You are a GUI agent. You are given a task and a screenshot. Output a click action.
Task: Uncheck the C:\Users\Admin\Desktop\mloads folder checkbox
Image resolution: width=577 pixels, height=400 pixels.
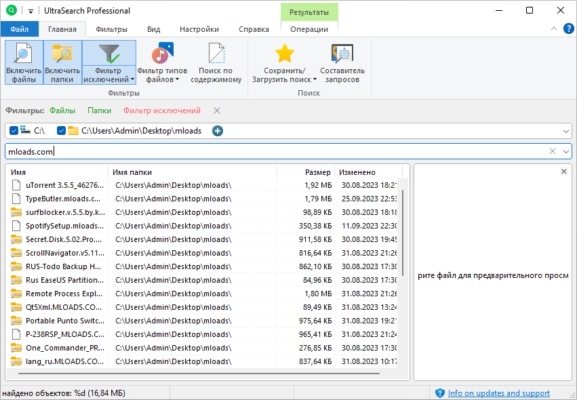tap(61, 131)
